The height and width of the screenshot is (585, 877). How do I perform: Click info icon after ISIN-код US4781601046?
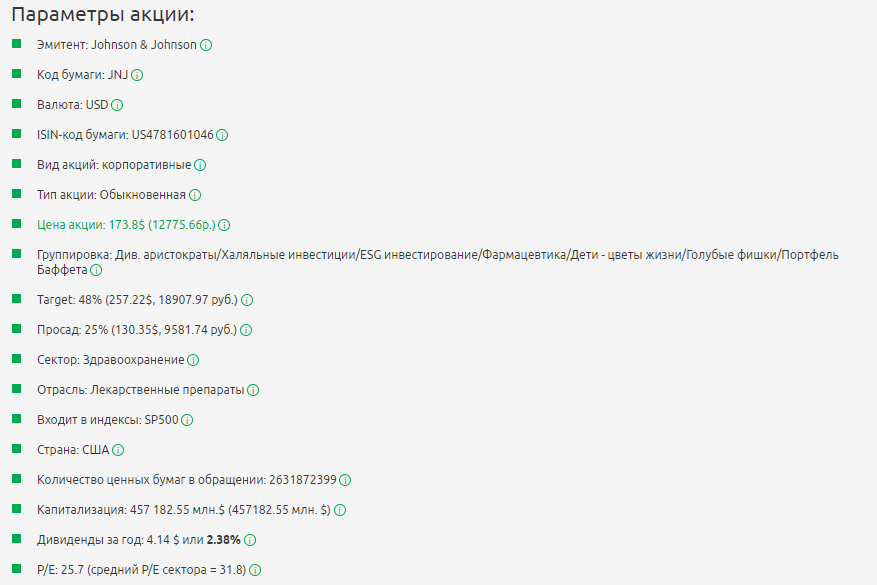pyautogui.click(x=223, y=135)
